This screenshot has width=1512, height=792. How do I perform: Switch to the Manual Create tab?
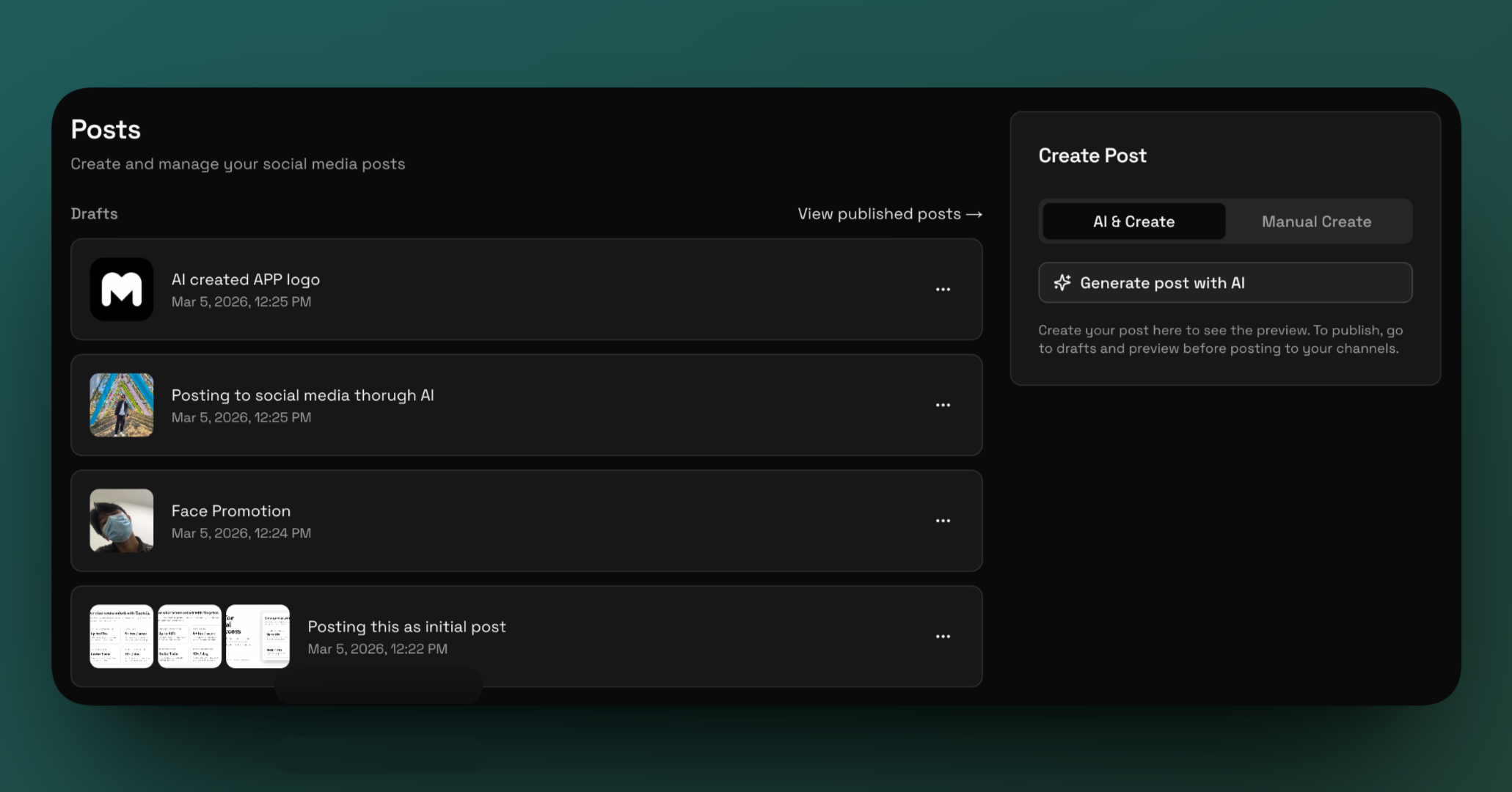tap(1316, 221)
